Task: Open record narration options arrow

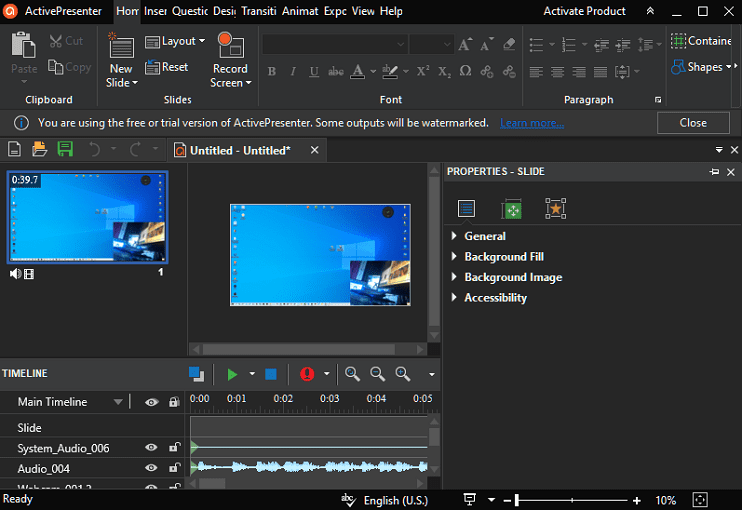Action: (x=327, y=374)
